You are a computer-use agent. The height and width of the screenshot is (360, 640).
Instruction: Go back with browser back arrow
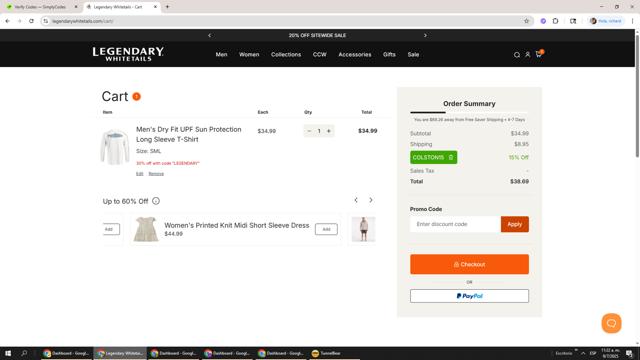8,21
